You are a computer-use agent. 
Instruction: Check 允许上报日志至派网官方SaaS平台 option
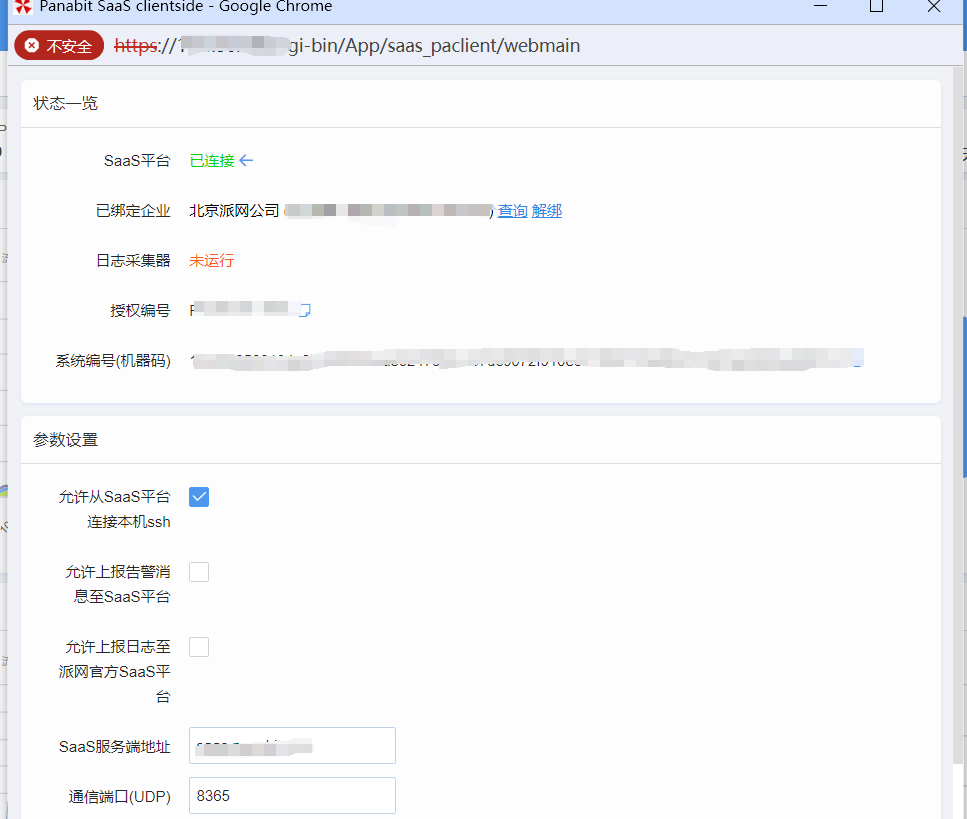(199, 647)
